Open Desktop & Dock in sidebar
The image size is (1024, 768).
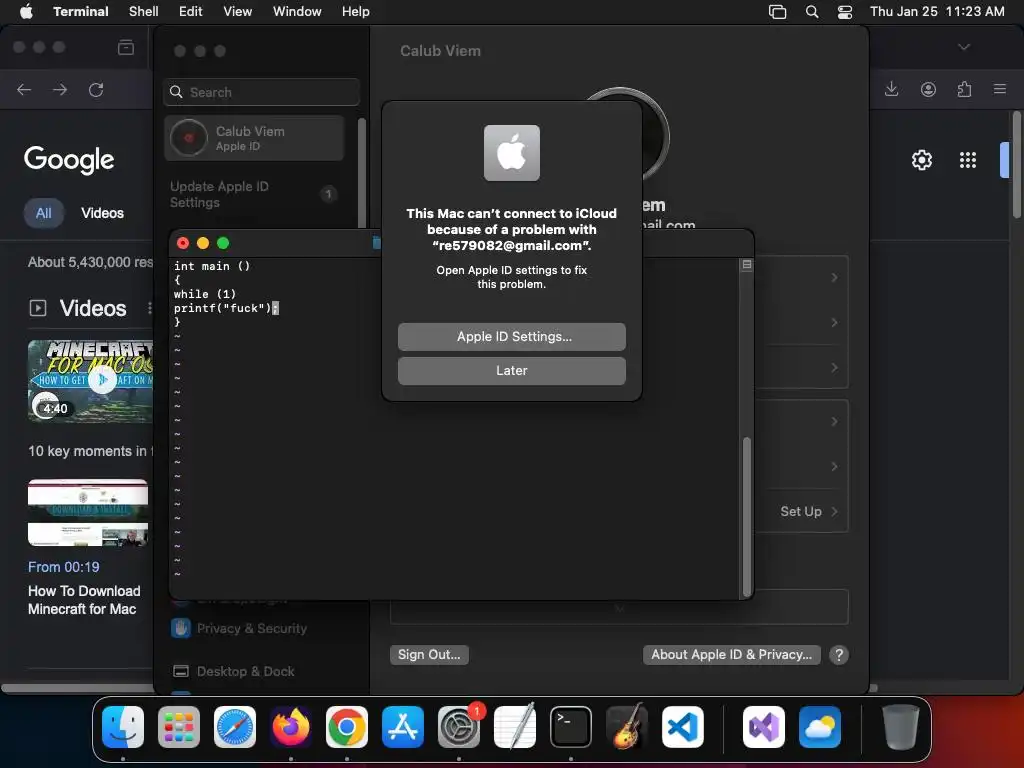point(233,671)
